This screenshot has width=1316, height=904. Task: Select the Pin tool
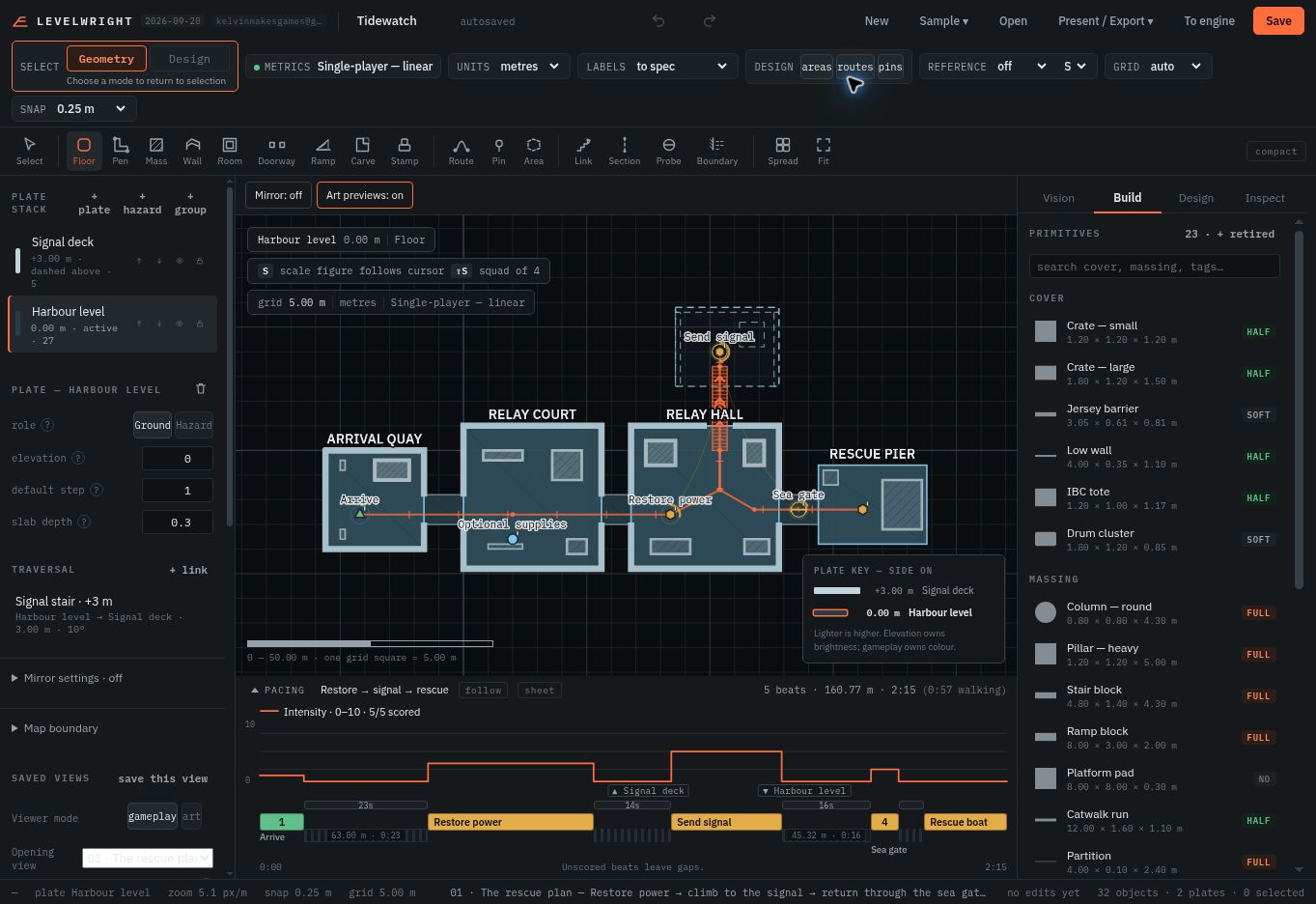click(x=498, y=151)
